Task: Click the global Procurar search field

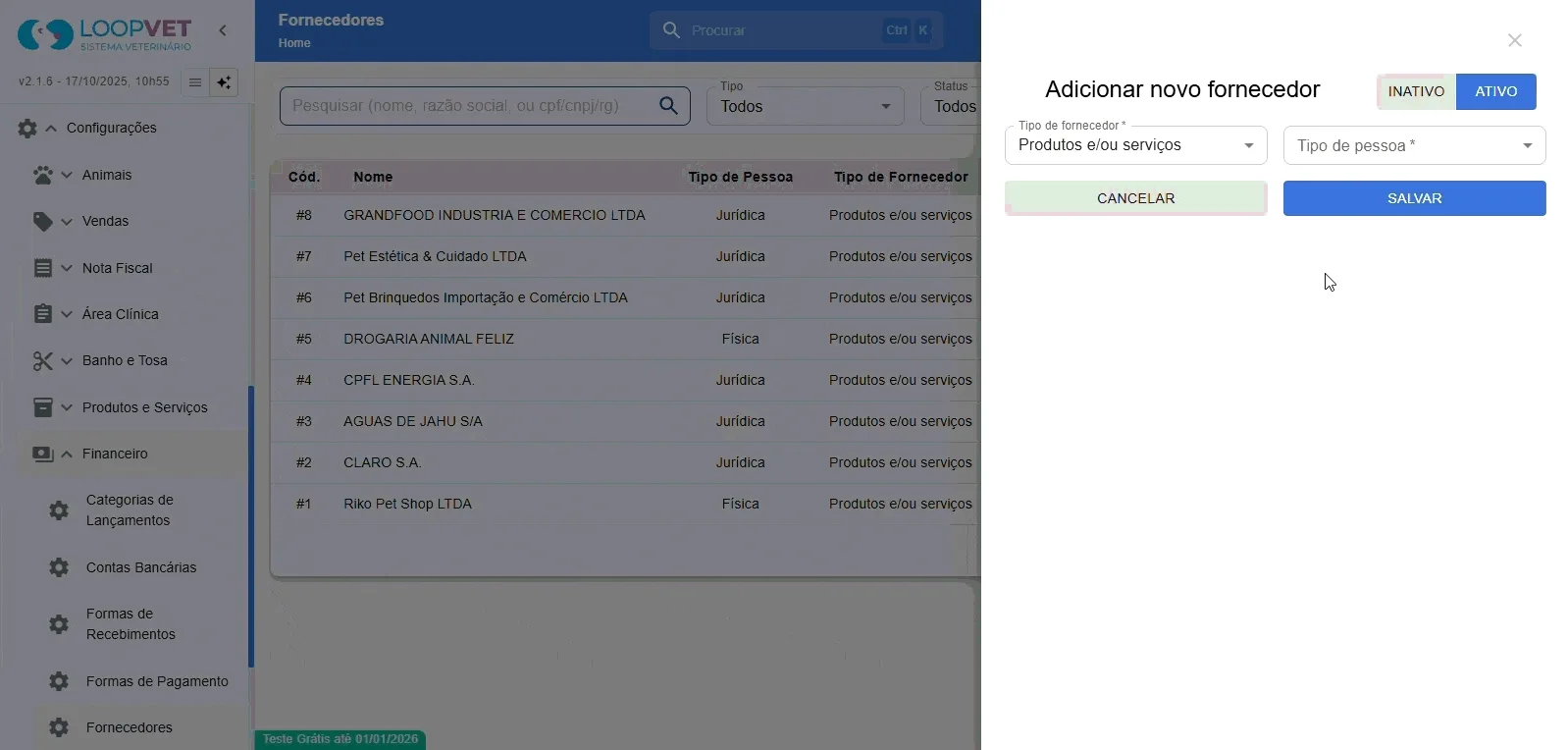Action: [x=797, y=30]
